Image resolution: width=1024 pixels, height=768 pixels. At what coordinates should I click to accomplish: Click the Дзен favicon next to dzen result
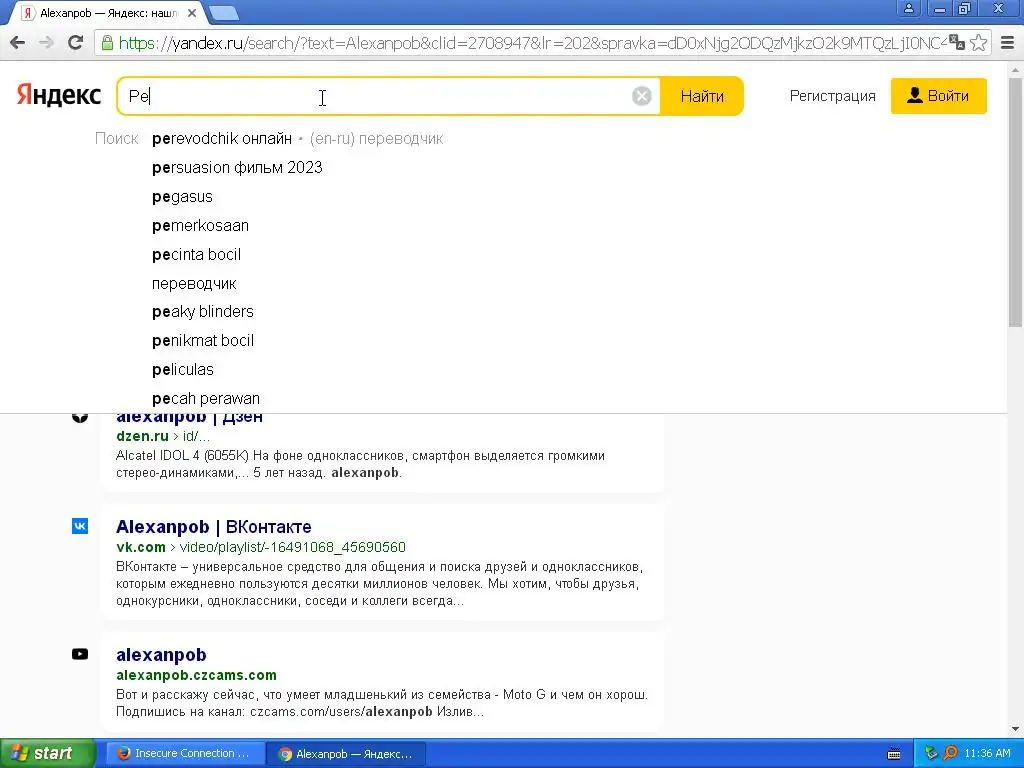pyautogui.click(x=80, y=417)
